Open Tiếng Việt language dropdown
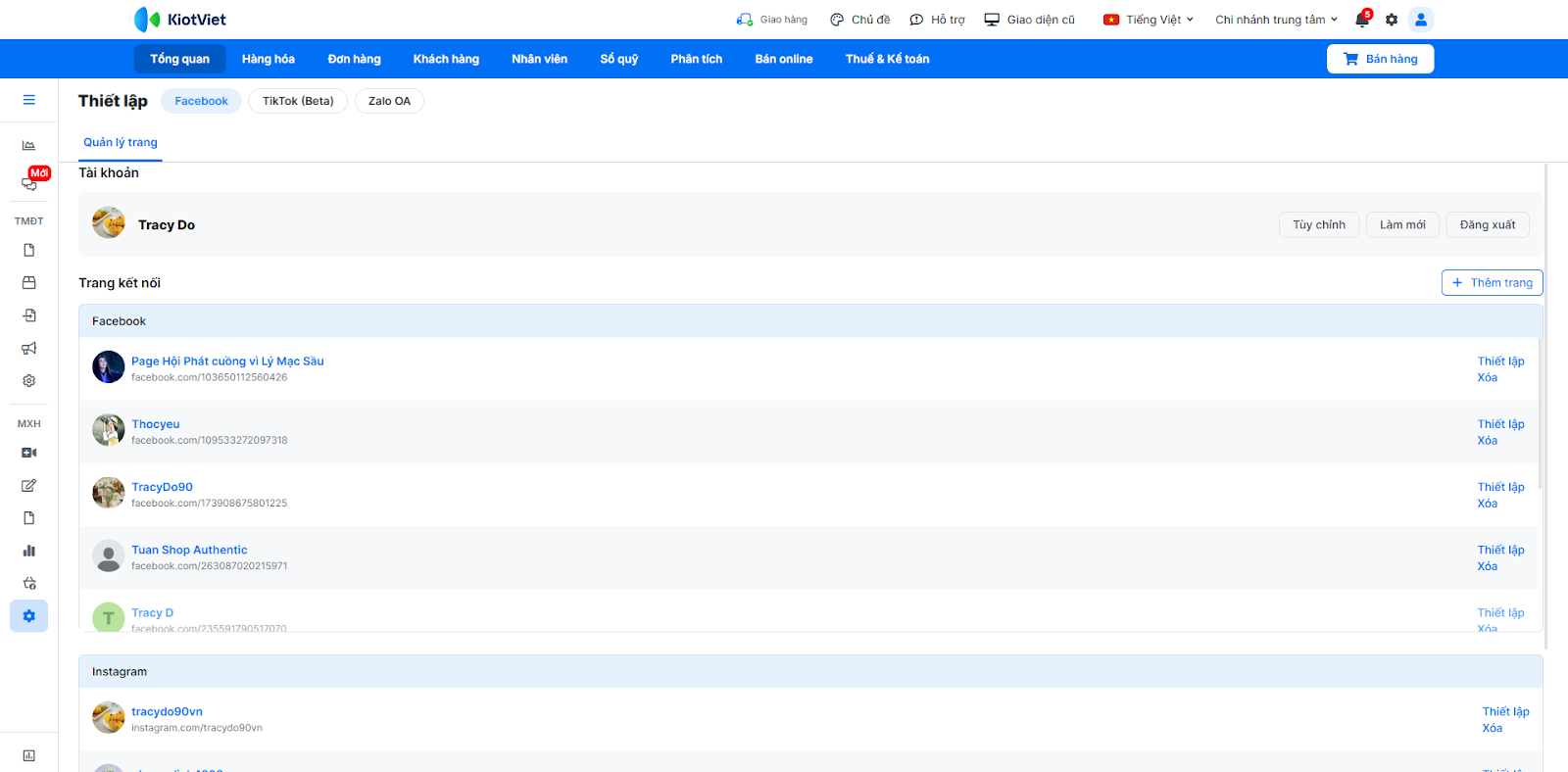Screen dimensions: 1568x772 click(1149, 20)
